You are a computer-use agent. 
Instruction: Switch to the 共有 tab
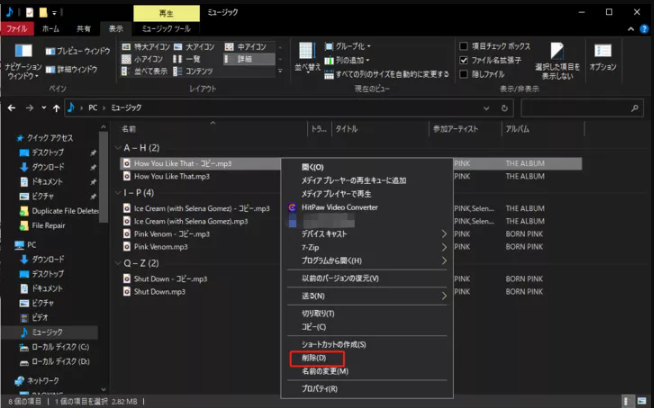pyautogui.click(x=83, y=28)
